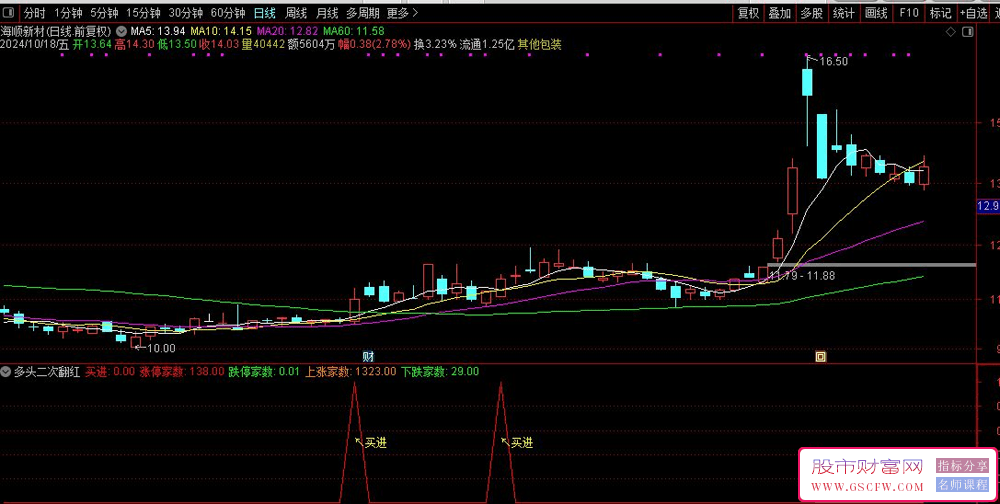
Task: Toggle the right side panel icon
Action: [967, 32]
